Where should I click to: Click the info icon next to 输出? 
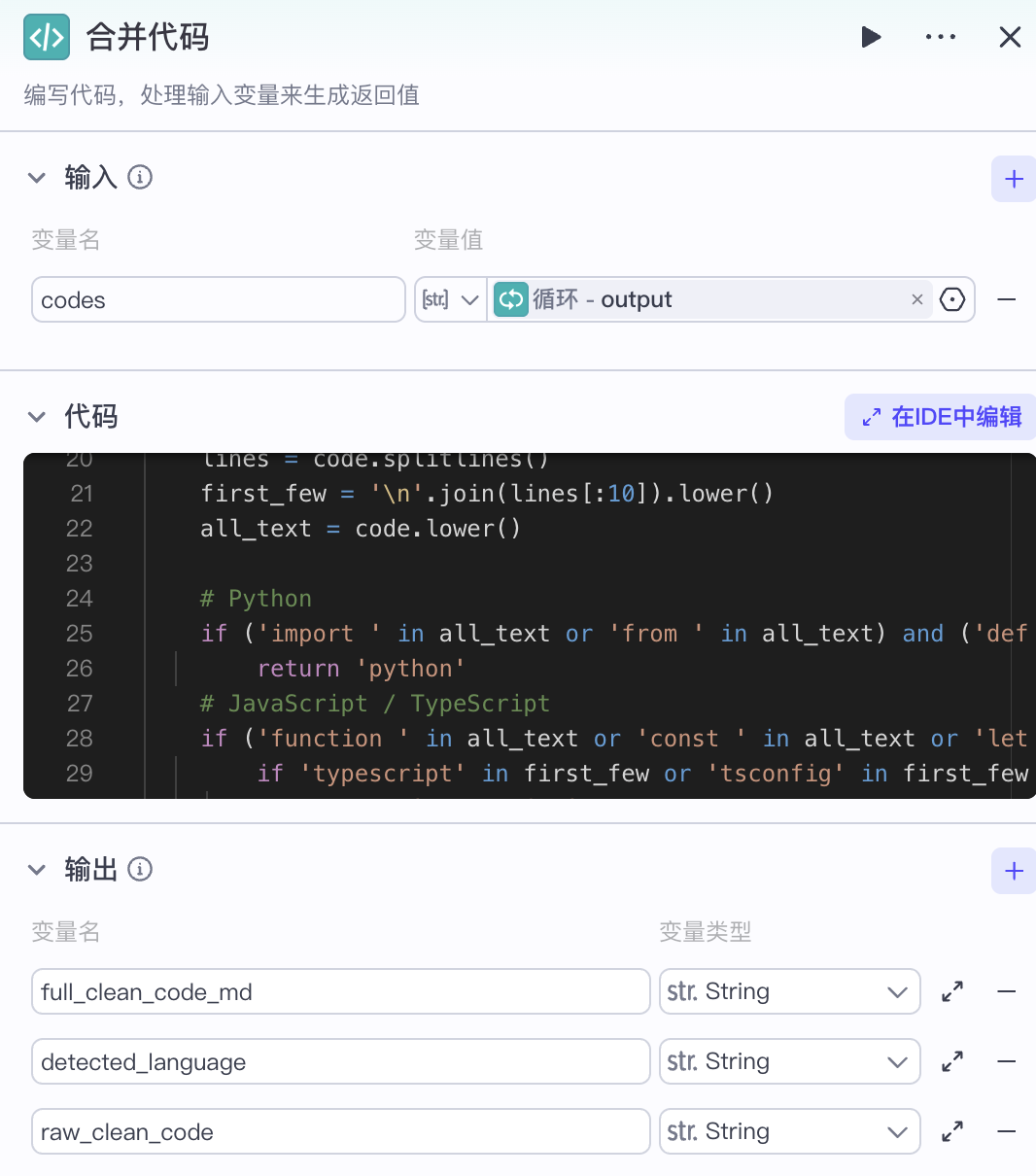140,870
